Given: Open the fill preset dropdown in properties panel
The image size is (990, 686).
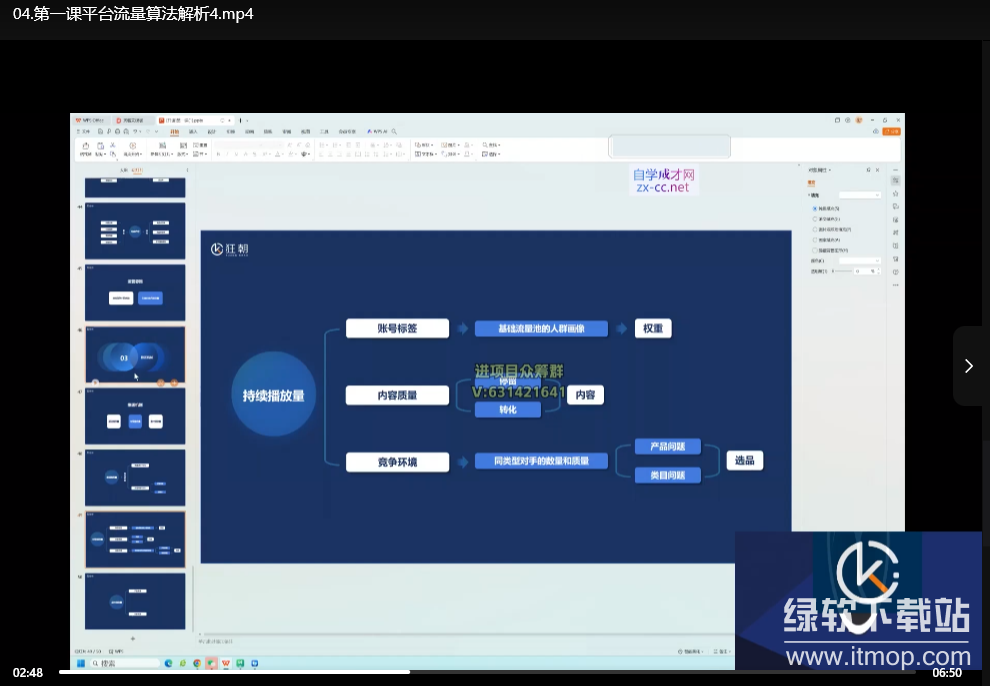Looking at the screenshot, I should pyautogui.click(x=859, y=195).
